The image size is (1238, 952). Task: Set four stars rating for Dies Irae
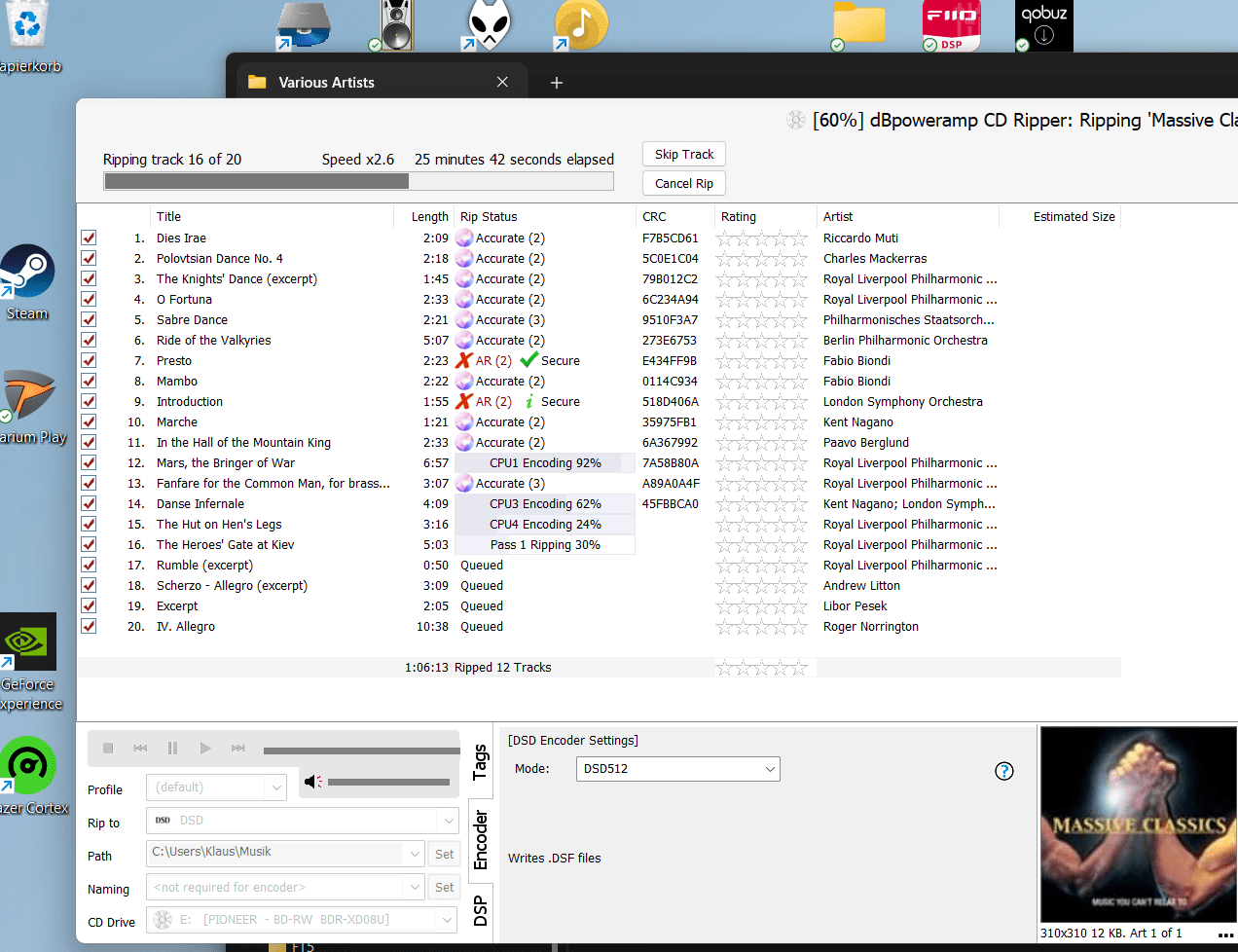tap(780, 238)
